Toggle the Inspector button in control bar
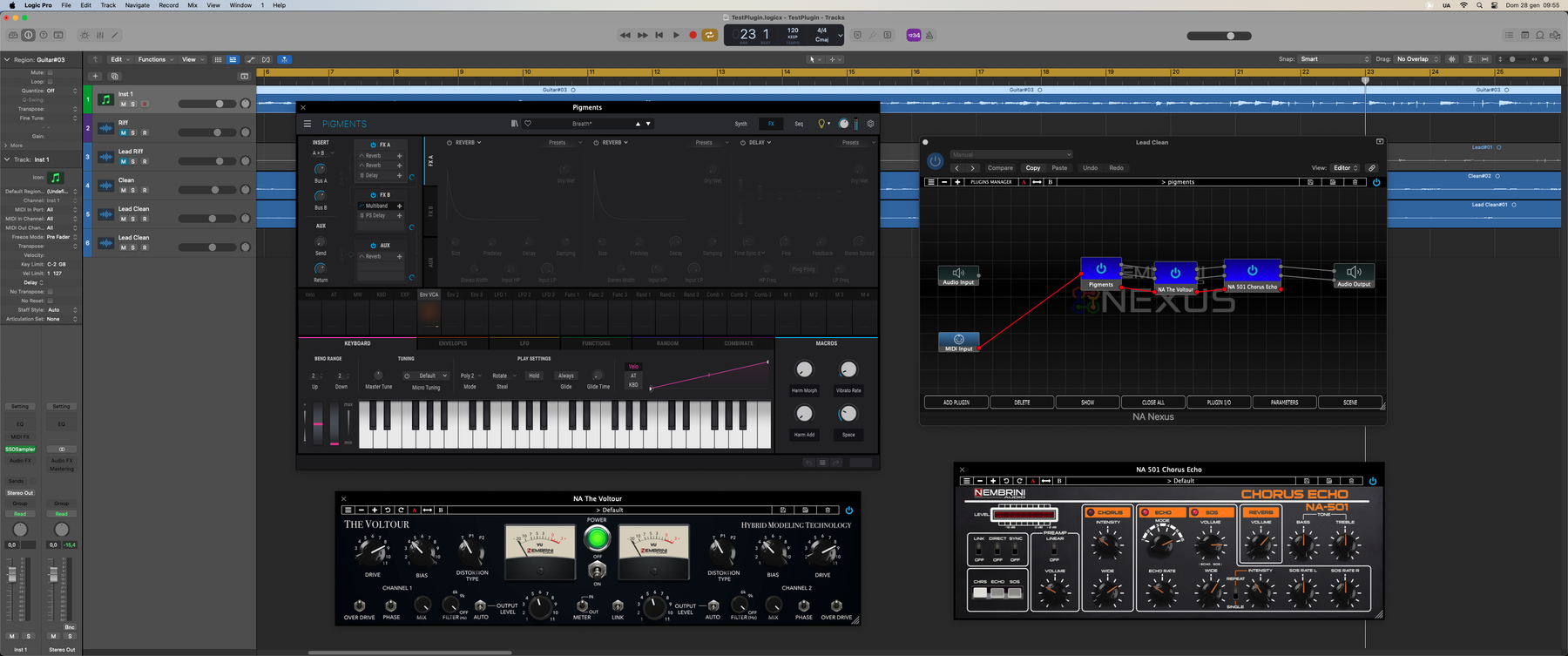Image resolution: width=1568 pixels, height=656 pixels. click(28, 36)
